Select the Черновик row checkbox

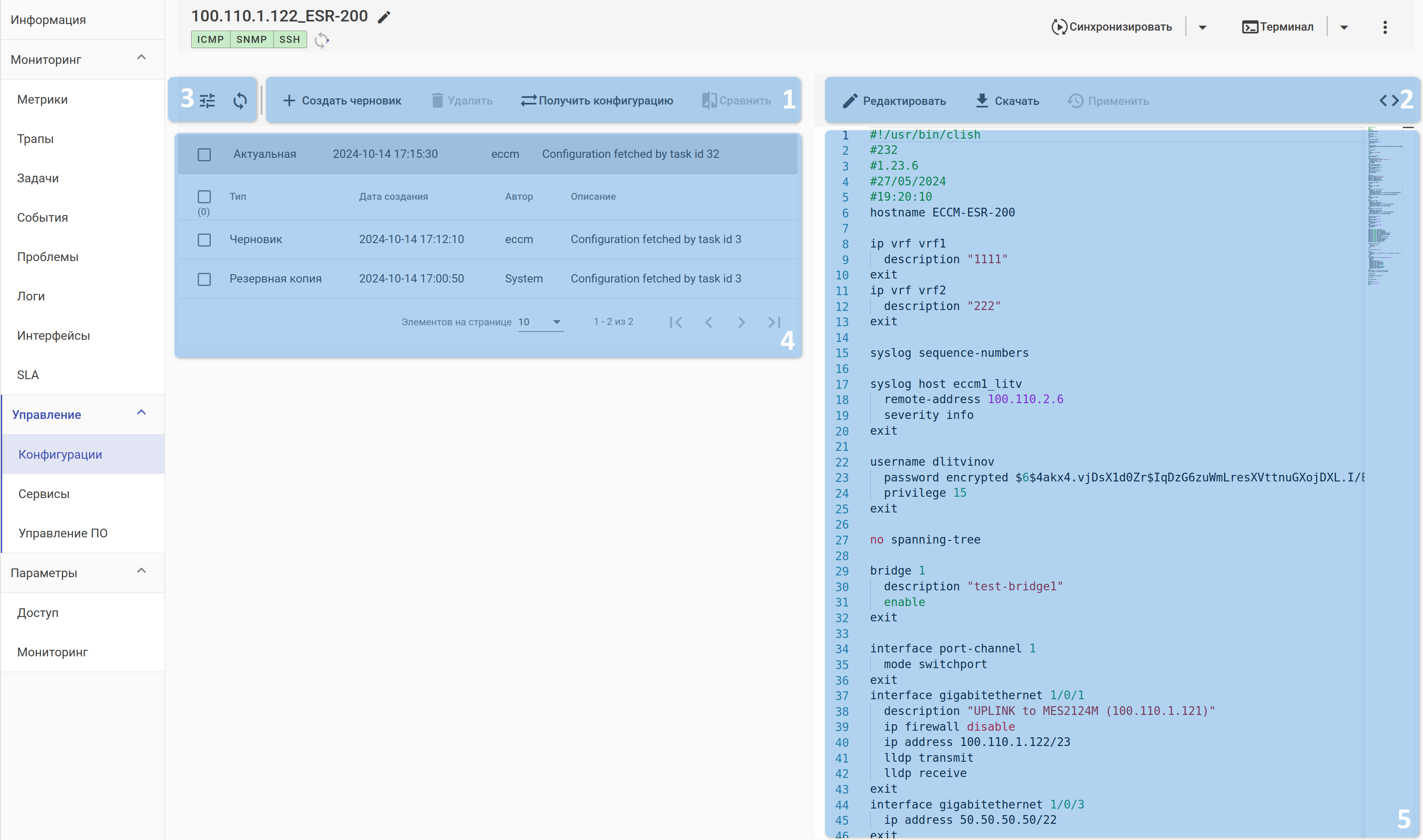(204, 240)
